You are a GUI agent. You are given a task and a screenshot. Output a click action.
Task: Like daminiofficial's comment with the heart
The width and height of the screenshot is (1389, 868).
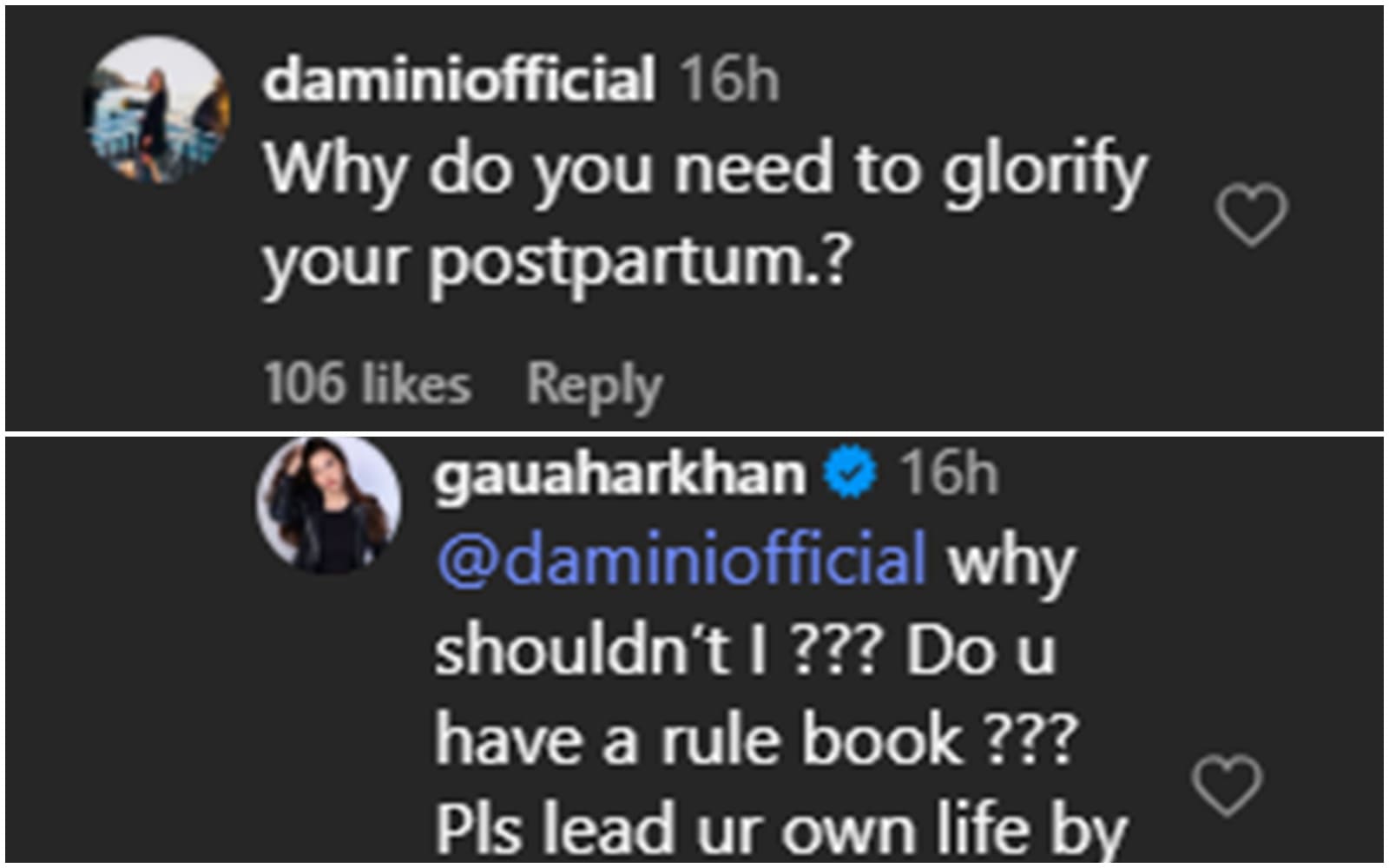pyautogui.click(x=1251, y=214)
